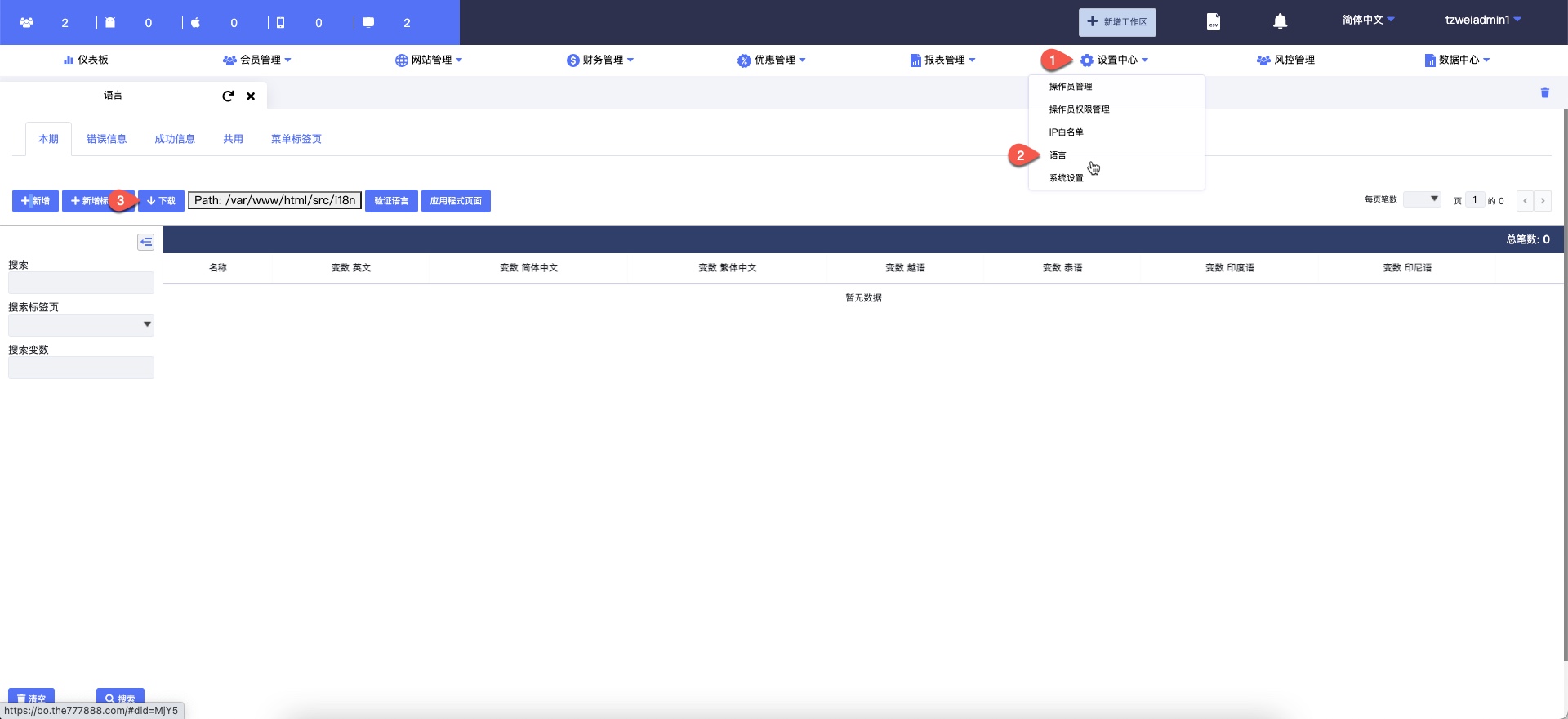Open the notification bell

point(1280,22)
